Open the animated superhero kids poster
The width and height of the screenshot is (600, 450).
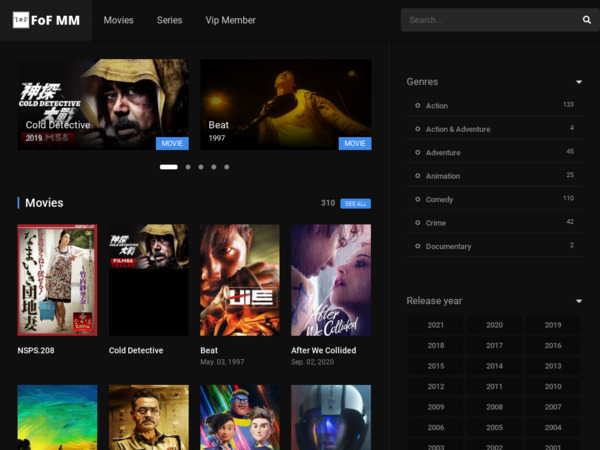240,417
